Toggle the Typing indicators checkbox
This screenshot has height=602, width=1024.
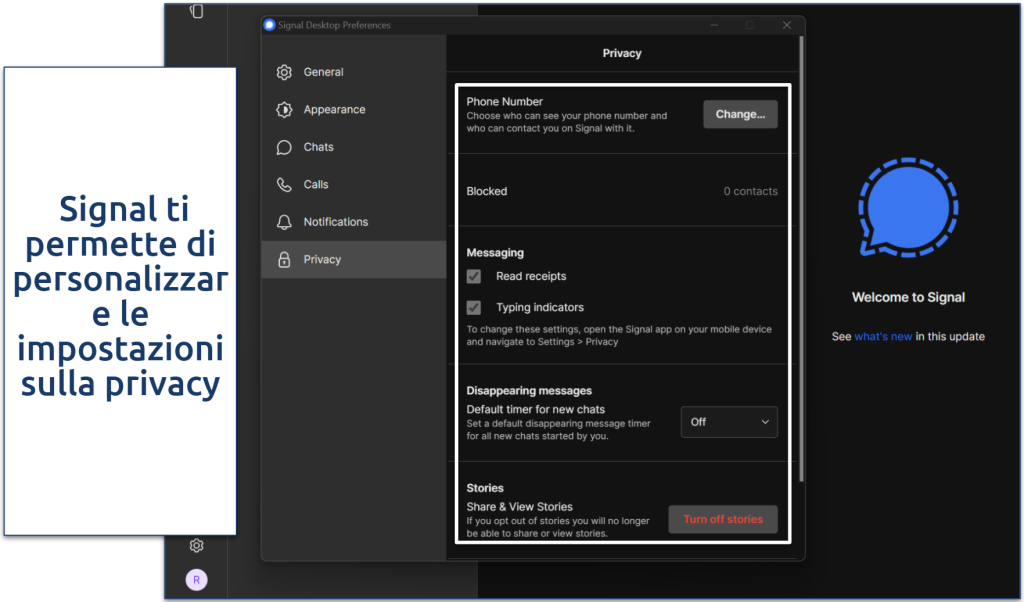[x=474, y=308]
